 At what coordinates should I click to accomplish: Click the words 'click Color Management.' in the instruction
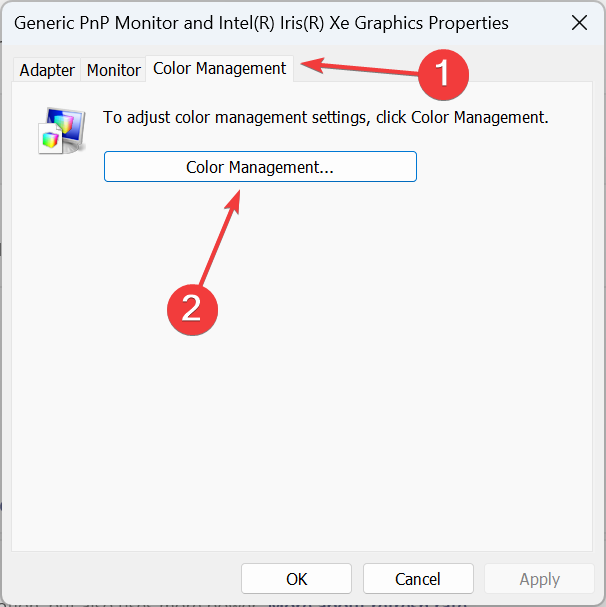(462, 117)
